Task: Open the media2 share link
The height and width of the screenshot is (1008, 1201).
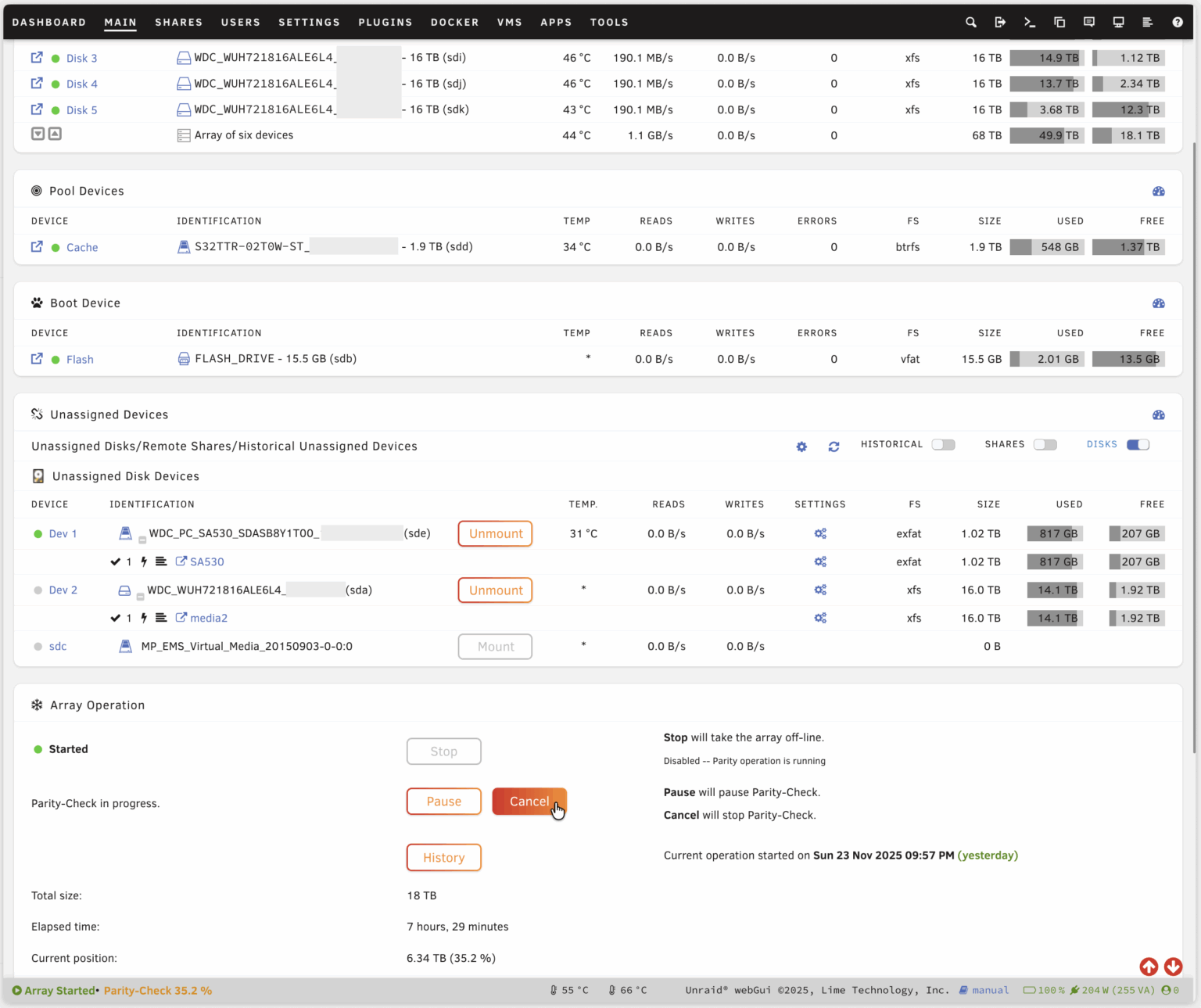Action: [x=208, y=618]
